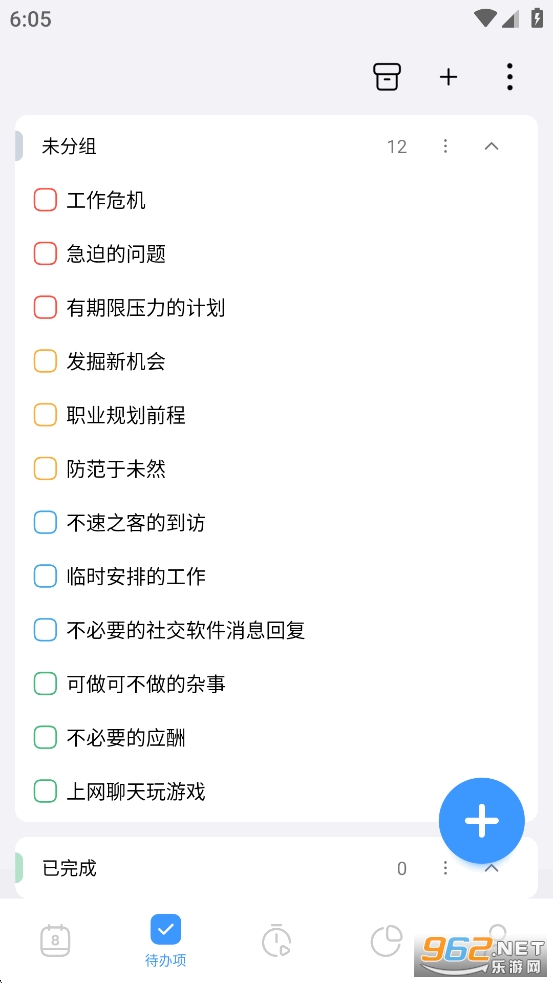Open the archive box icon
553x983 pixels.
[x=387, y=77]
